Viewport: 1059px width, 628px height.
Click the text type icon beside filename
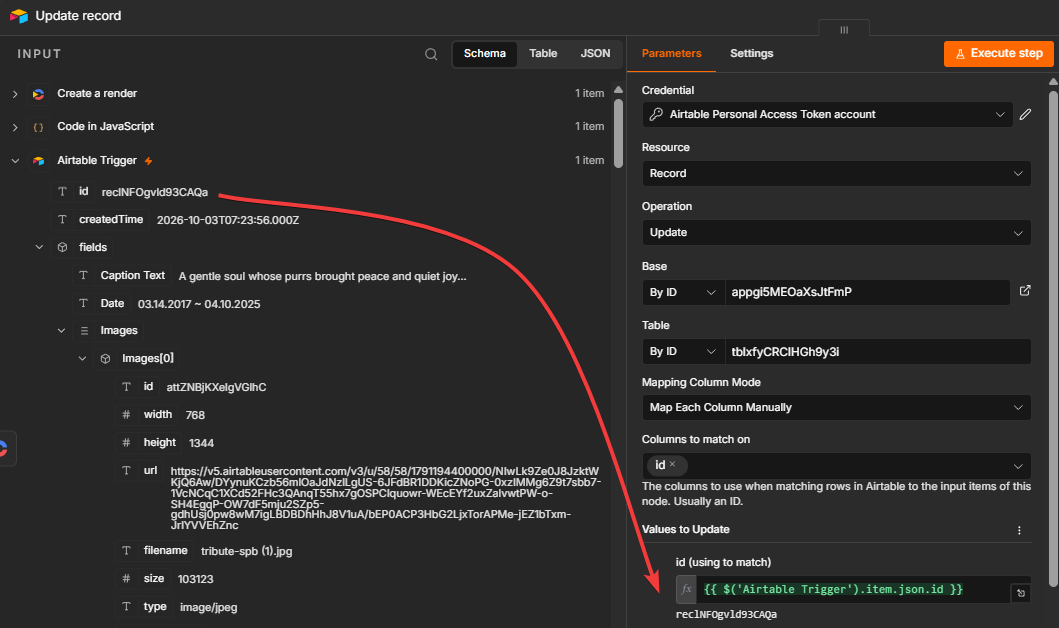click(x=126, y=550)
